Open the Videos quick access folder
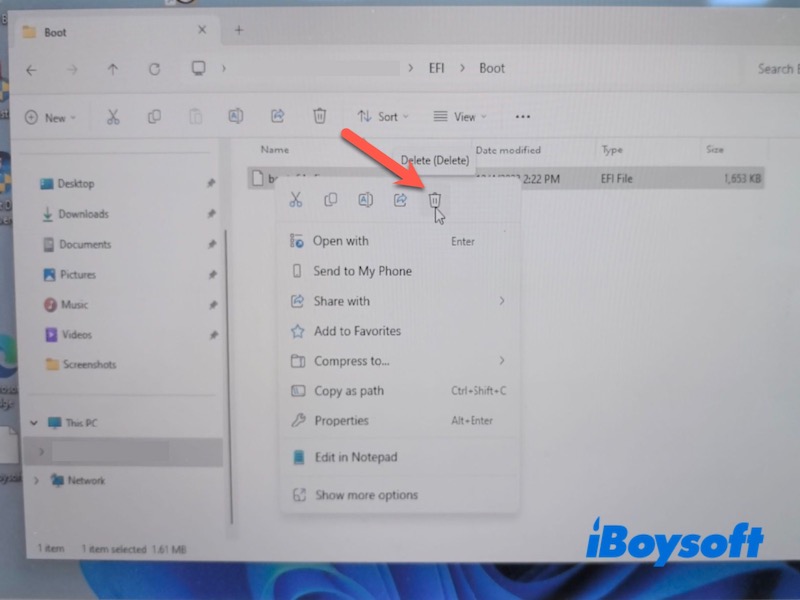800x600 pixels. tap(77, 335)
